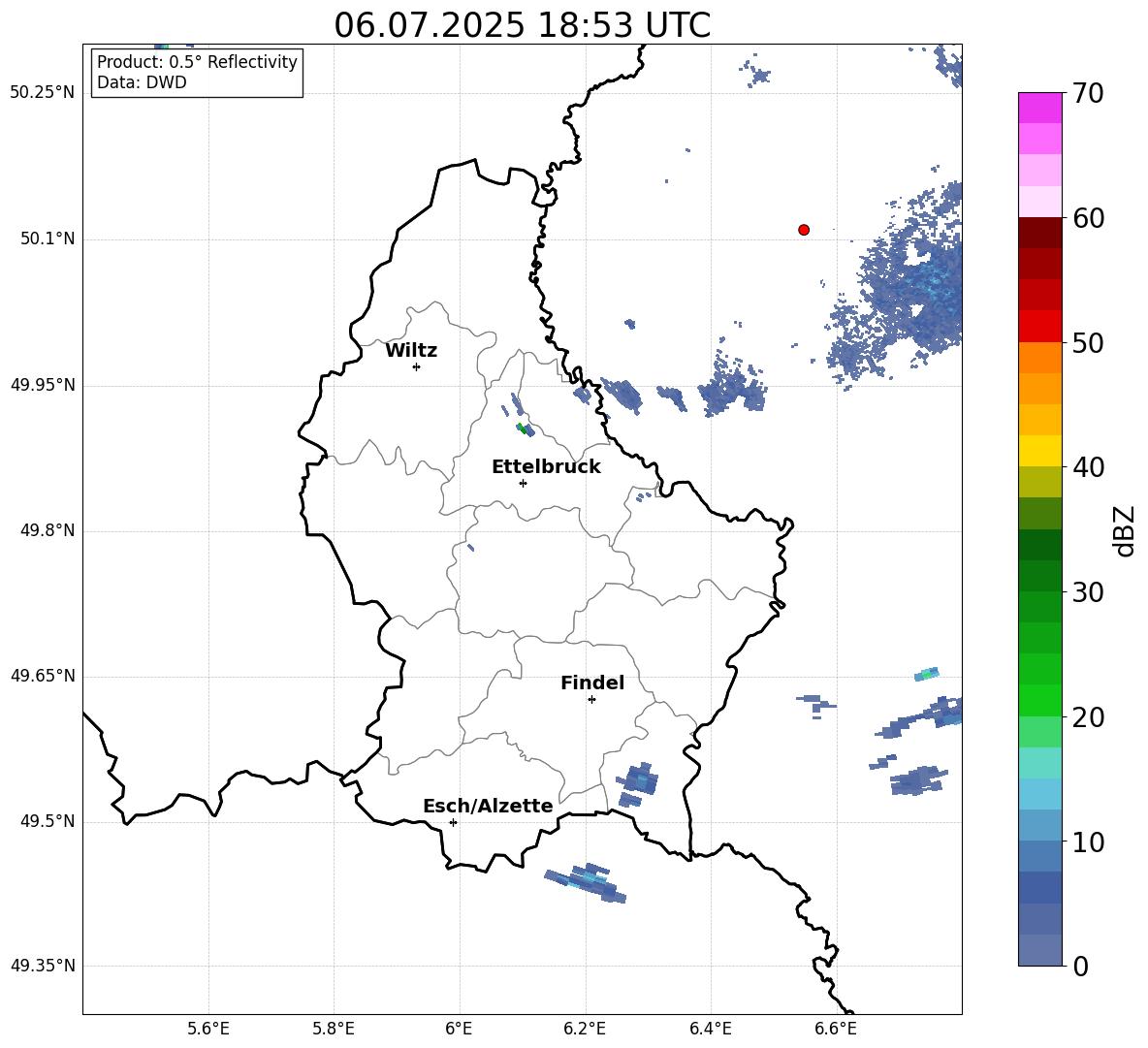Click the 49.65°N latitude label
Viewport: 1148px width, 1048px height.
[x=43, y=676]
